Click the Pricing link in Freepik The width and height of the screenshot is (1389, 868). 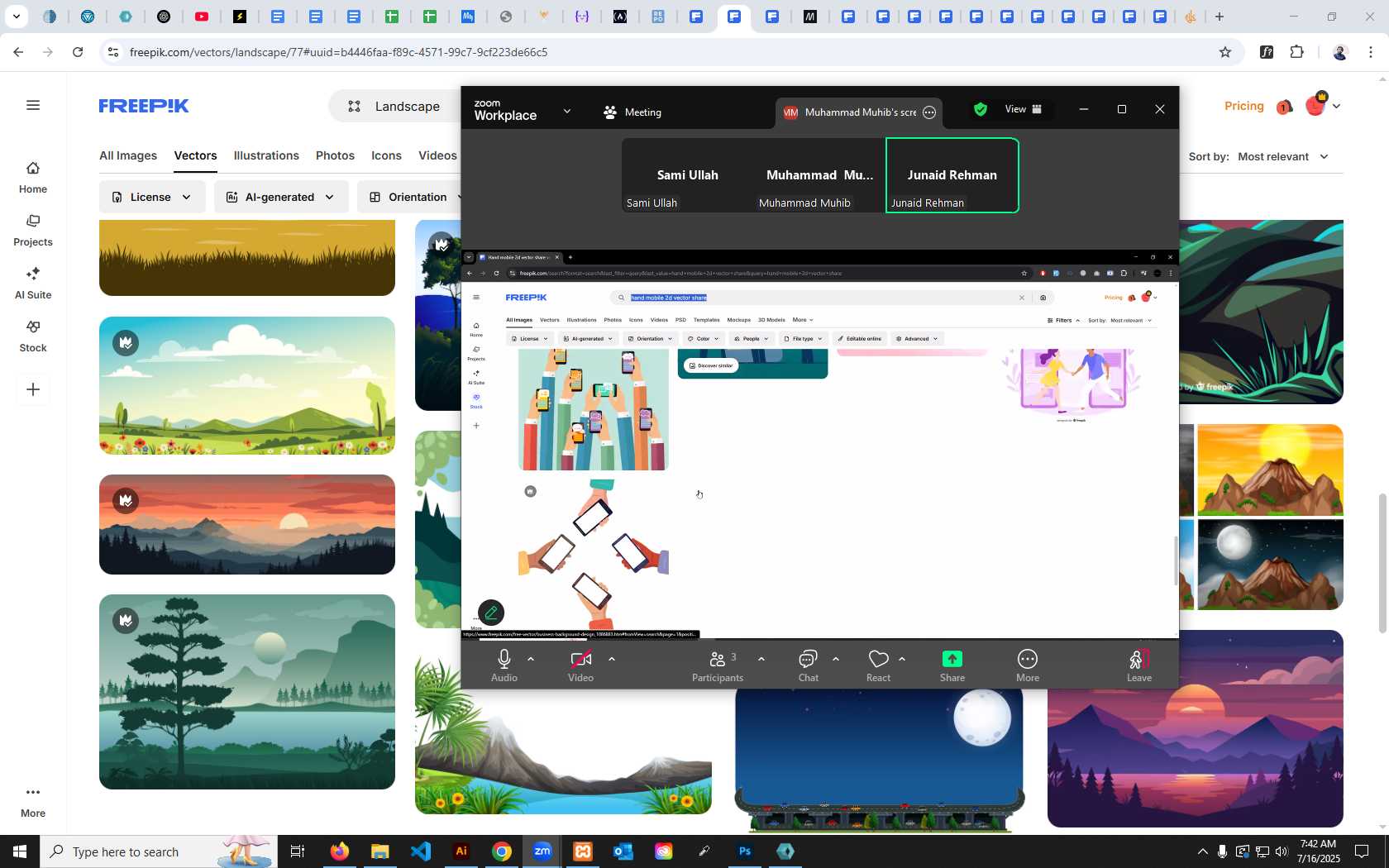pyautogui.click(x=1243, y=106)
